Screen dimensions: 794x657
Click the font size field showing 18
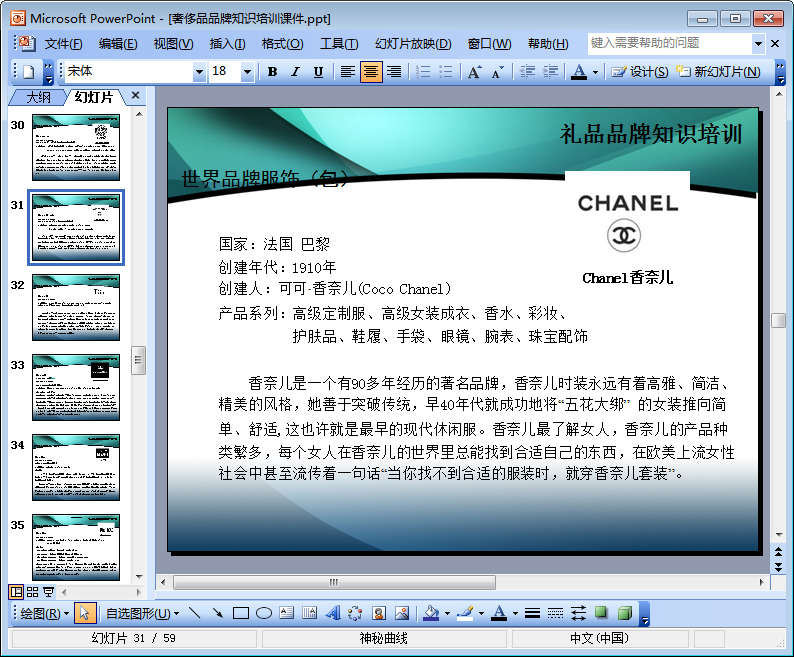tap(225, 72)
